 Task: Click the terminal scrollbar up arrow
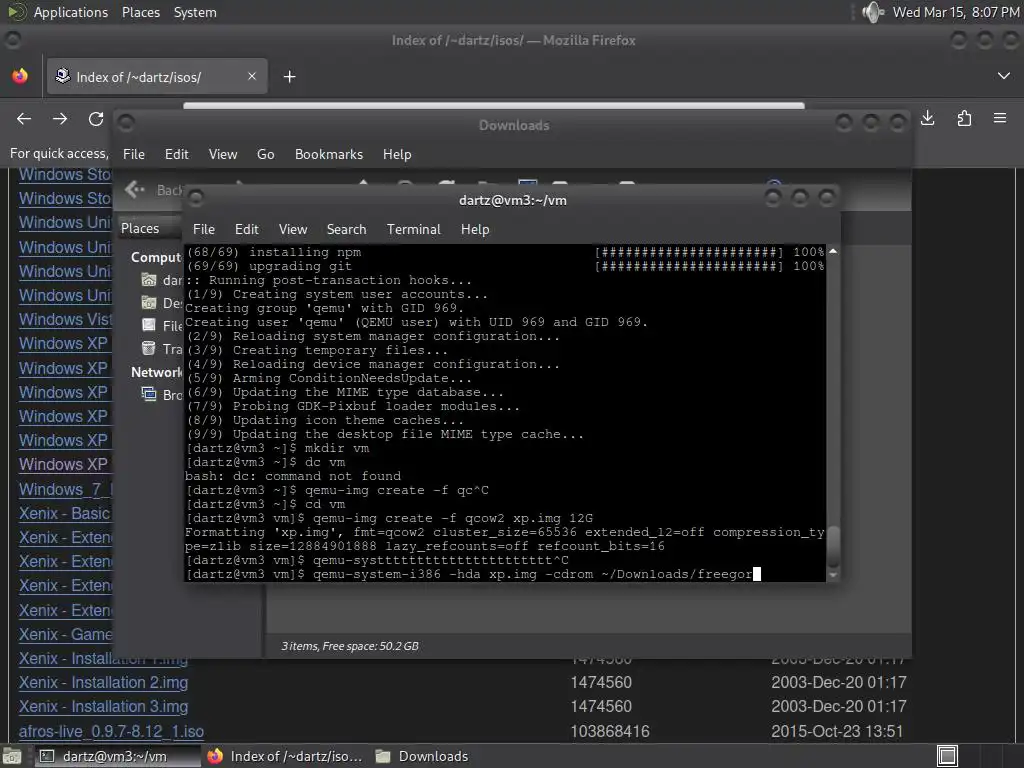pyautogui.click(x=833, y=251)
